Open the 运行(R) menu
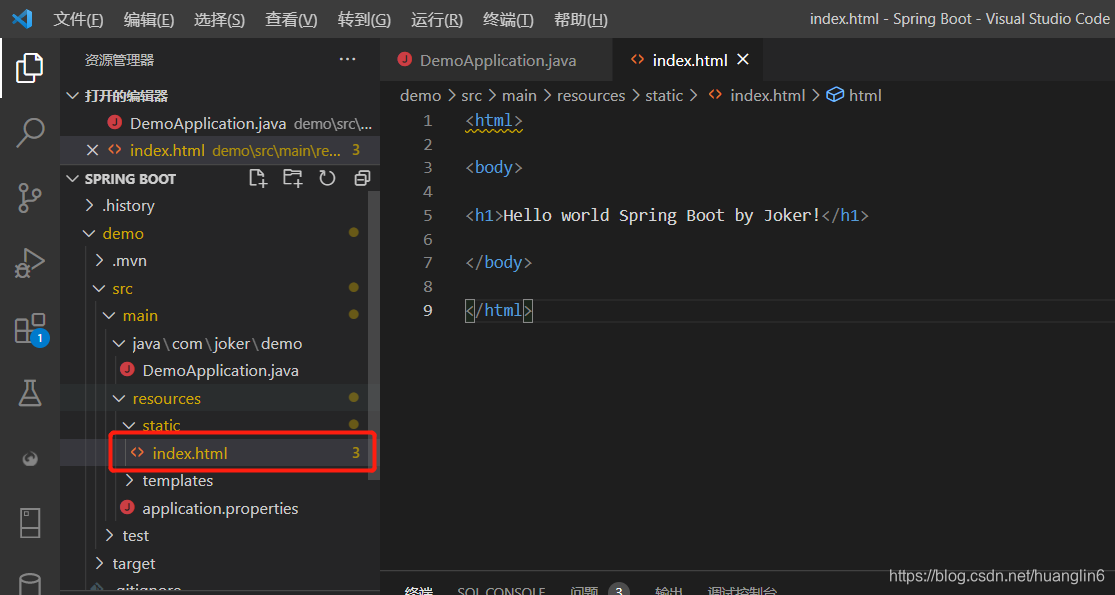This screenshot has width=1115, height=595. [437, 20]
